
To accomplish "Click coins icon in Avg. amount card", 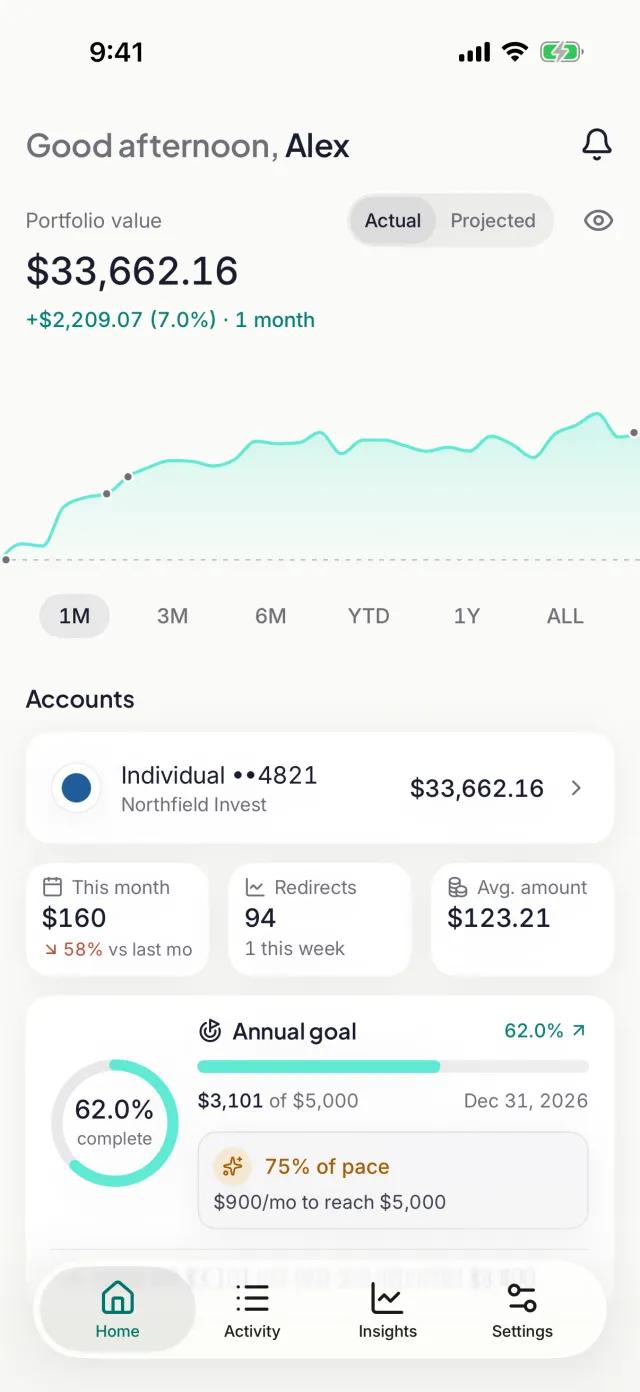I will (457, 887).
